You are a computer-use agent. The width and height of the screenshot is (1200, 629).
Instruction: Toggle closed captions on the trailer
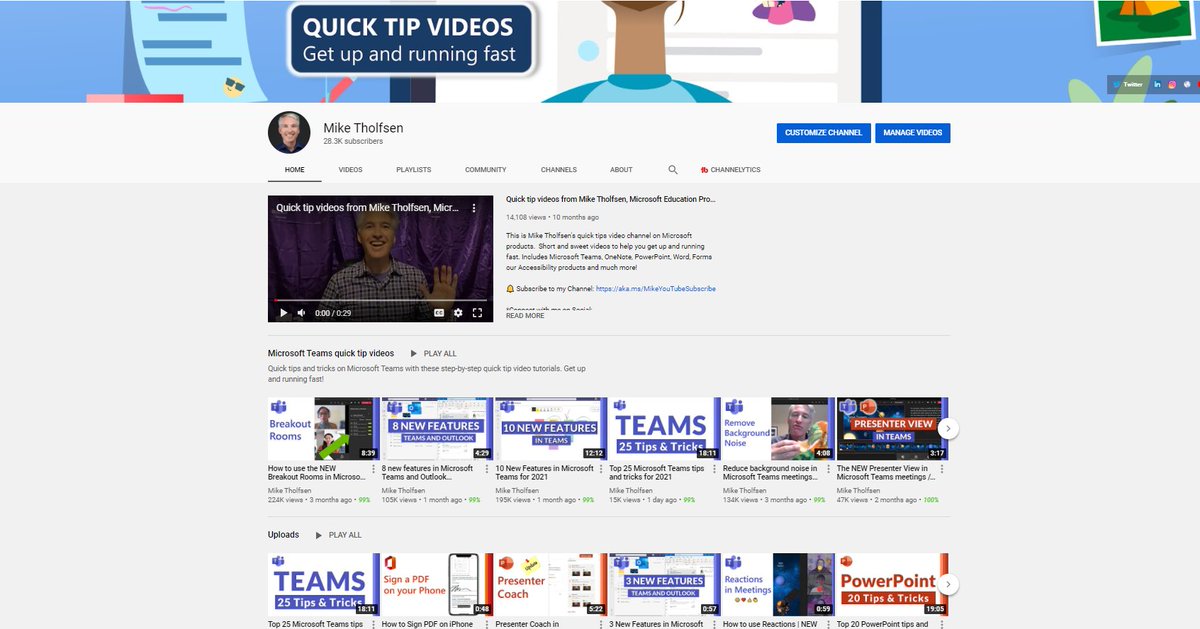tap(438, 313)
